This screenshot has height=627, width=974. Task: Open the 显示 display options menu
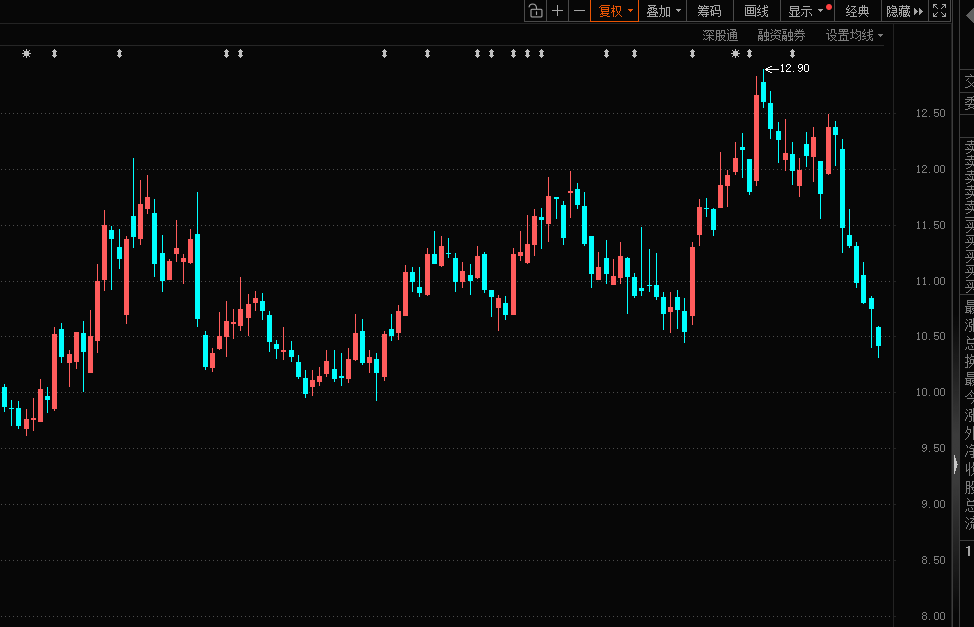point(804,11)
